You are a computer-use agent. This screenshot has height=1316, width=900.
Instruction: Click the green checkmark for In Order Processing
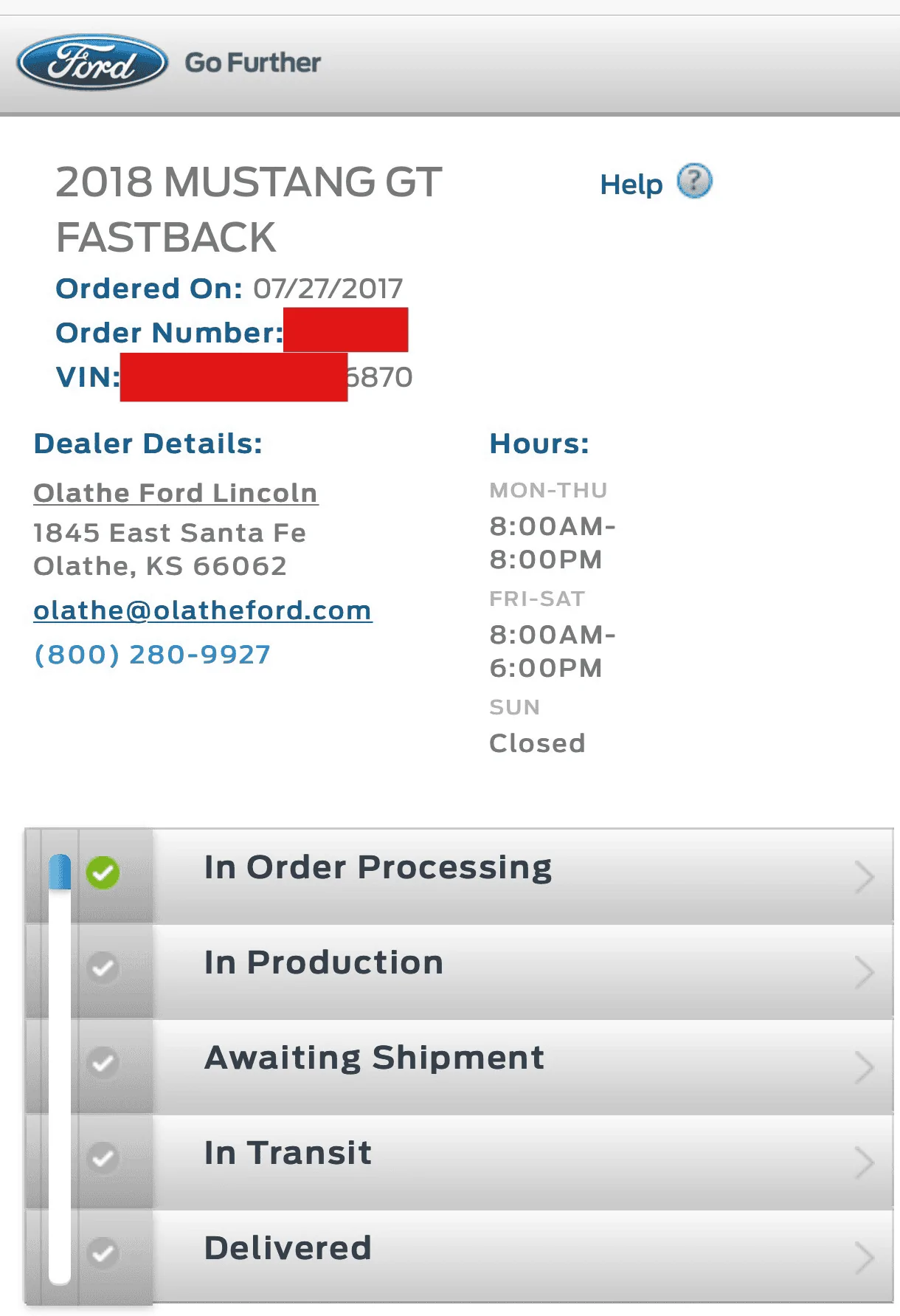[x=103, y=873]
